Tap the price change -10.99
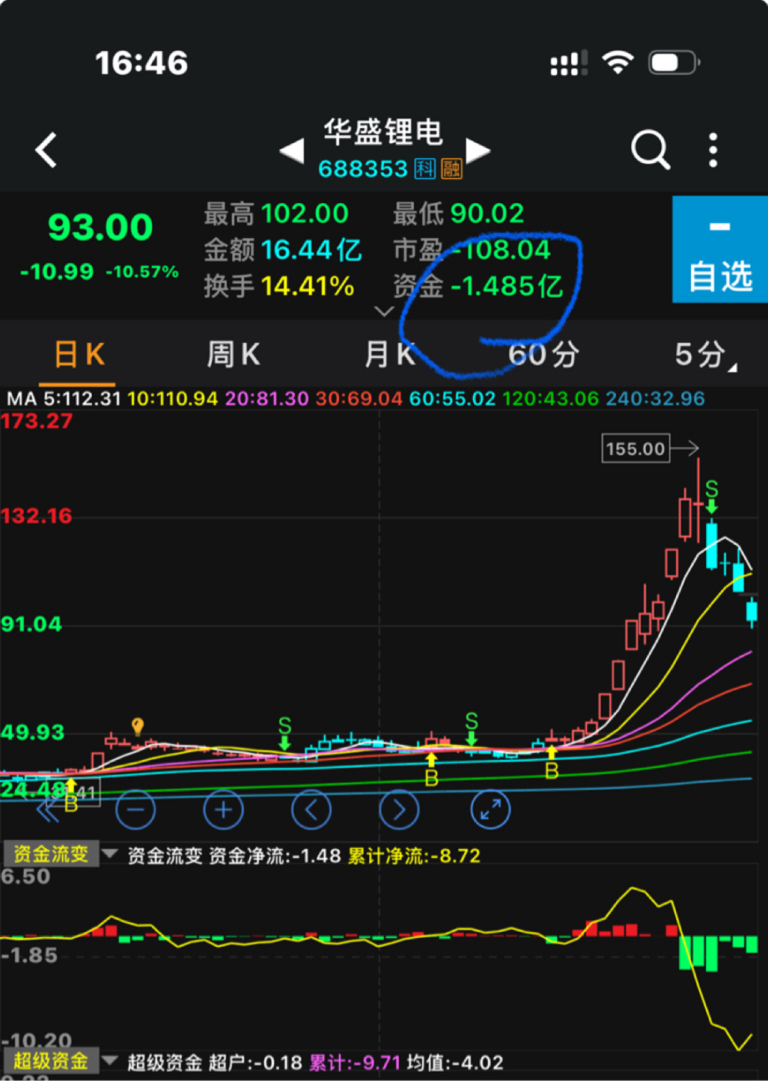The height and width of the screenshot is (1081, 768). [x=57, y=272]
